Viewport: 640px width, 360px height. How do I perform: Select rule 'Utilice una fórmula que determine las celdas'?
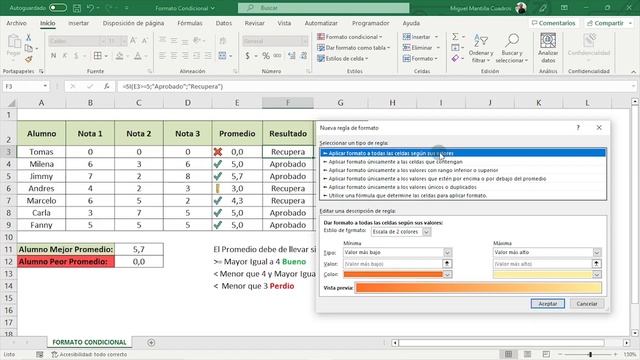point(463,196)
